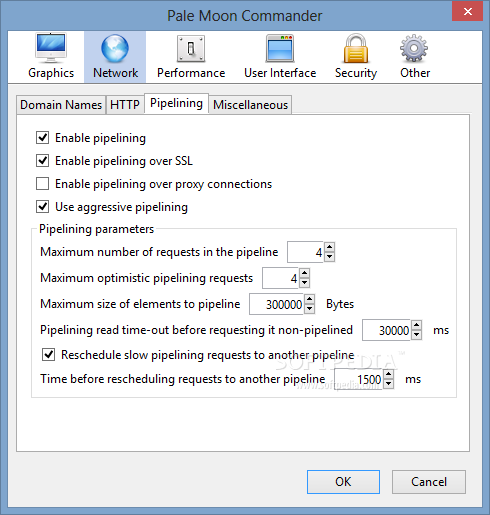Open the User Interface category
The height and width of the screenshot is (515, 490).
(280, 57)
